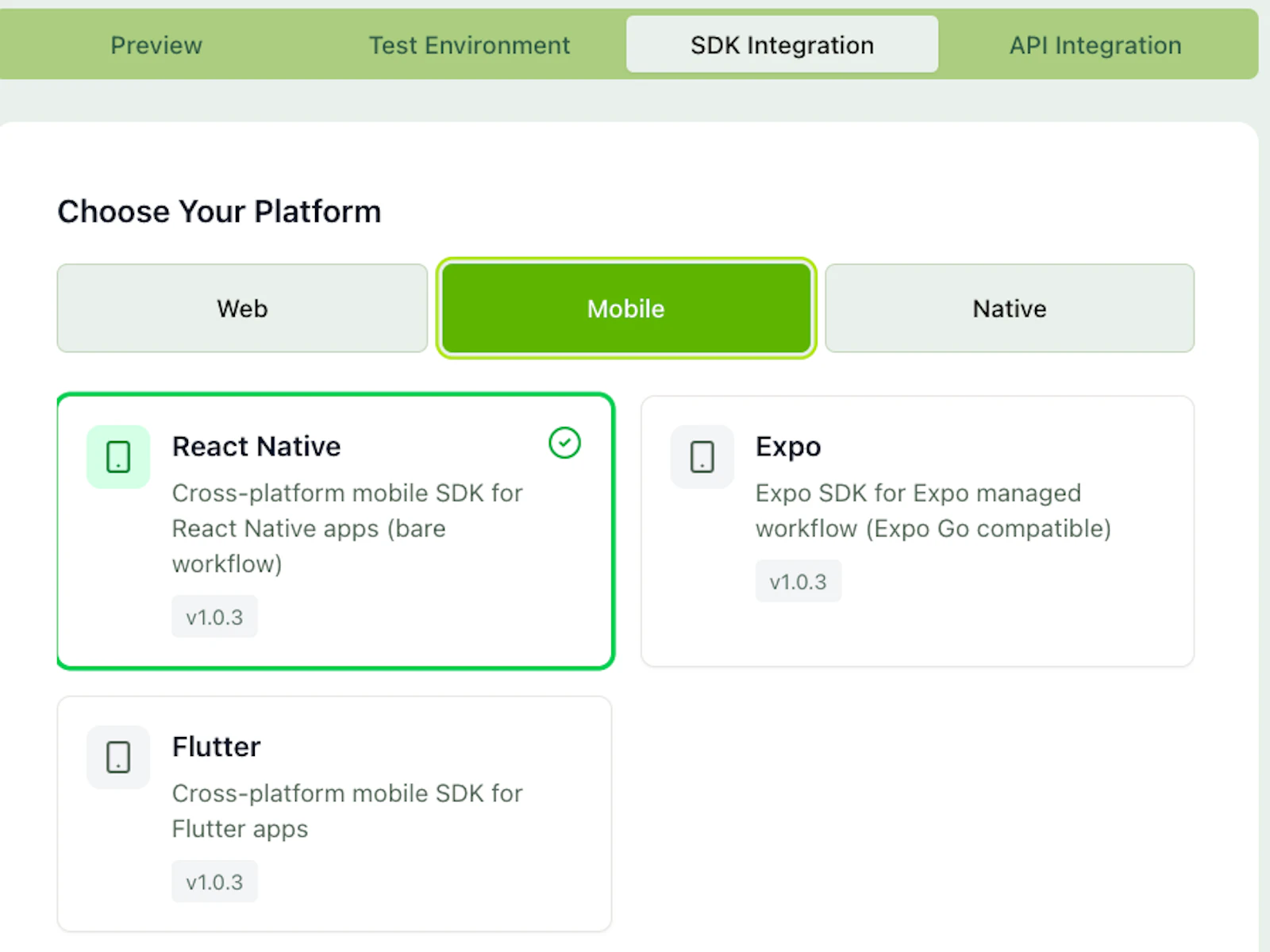Click Flutter's v1.0.3 version badge

click(x=214, y=881)
